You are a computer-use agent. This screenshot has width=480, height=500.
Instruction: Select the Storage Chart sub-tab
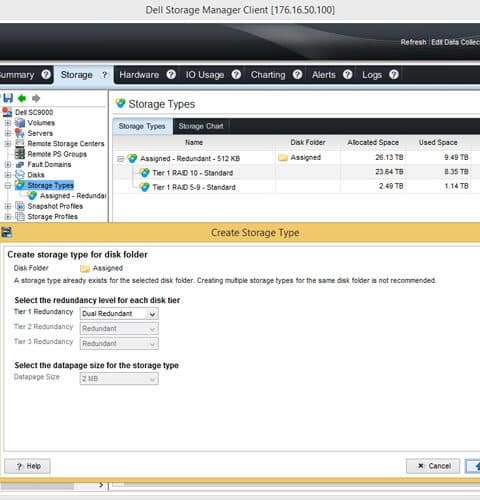[201, 126]
